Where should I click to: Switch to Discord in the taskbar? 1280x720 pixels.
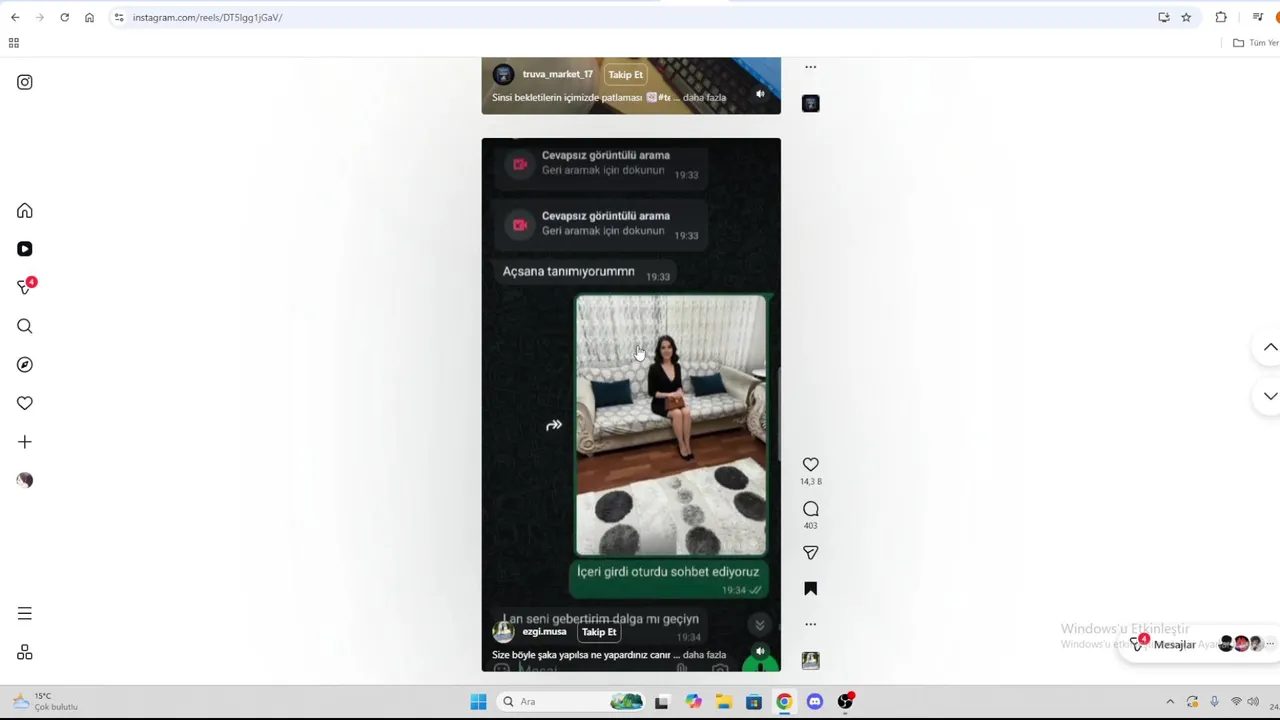click(815, 702)
